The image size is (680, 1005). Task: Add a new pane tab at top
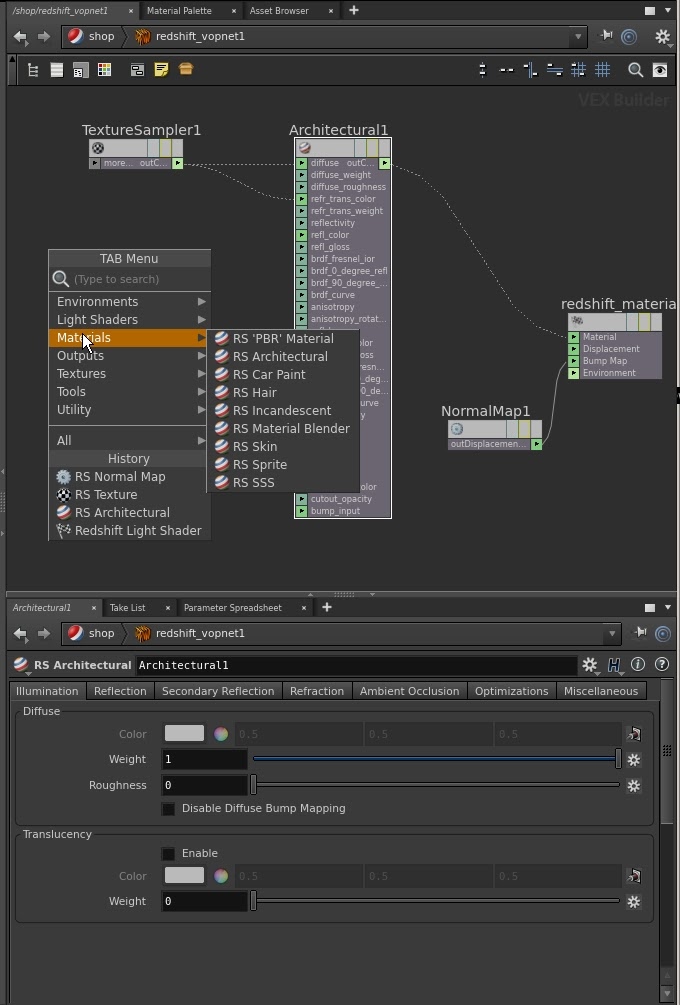pyautogui.click(x=354, y=10)
